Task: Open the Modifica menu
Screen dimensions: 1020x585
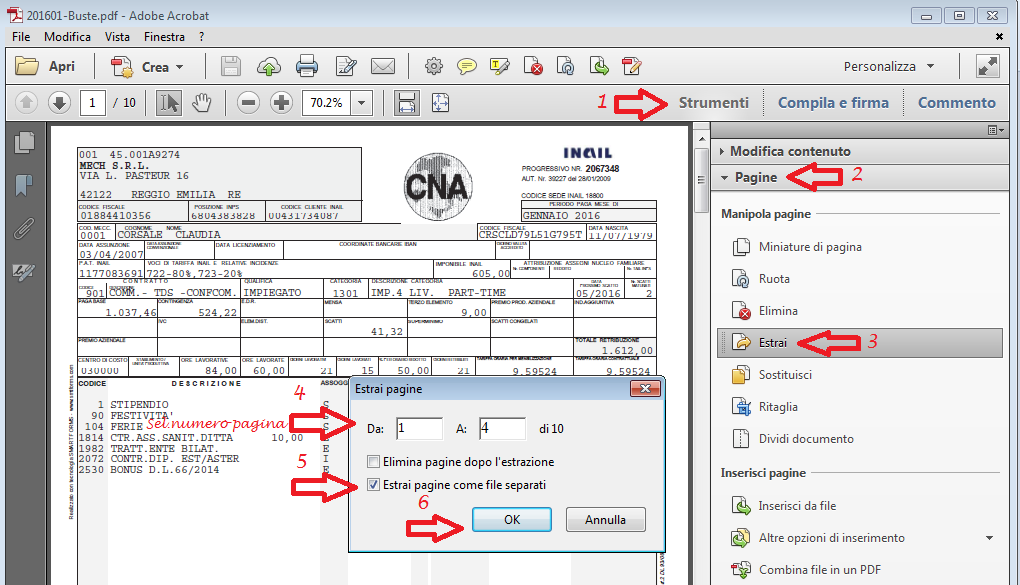Action: (67, 36)
